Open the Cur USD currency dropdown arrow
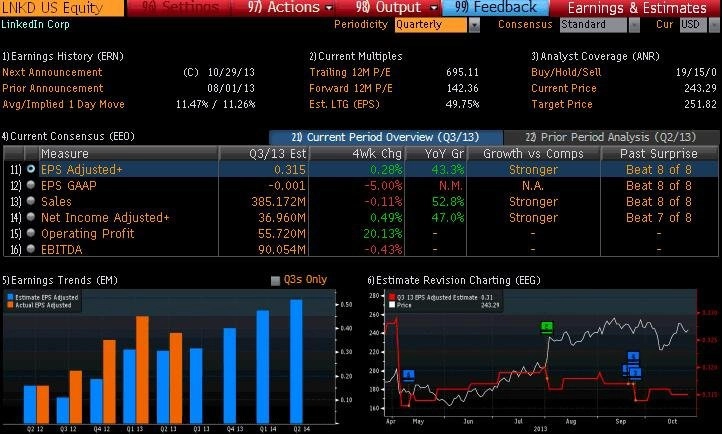This screenshot has width=722, height=434. 714,25
